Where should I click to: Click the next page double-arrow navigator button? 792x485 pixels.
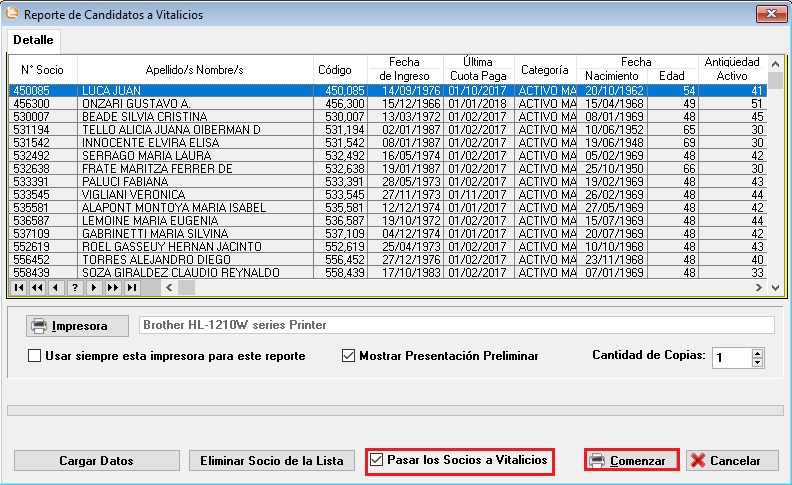[112, 287]
